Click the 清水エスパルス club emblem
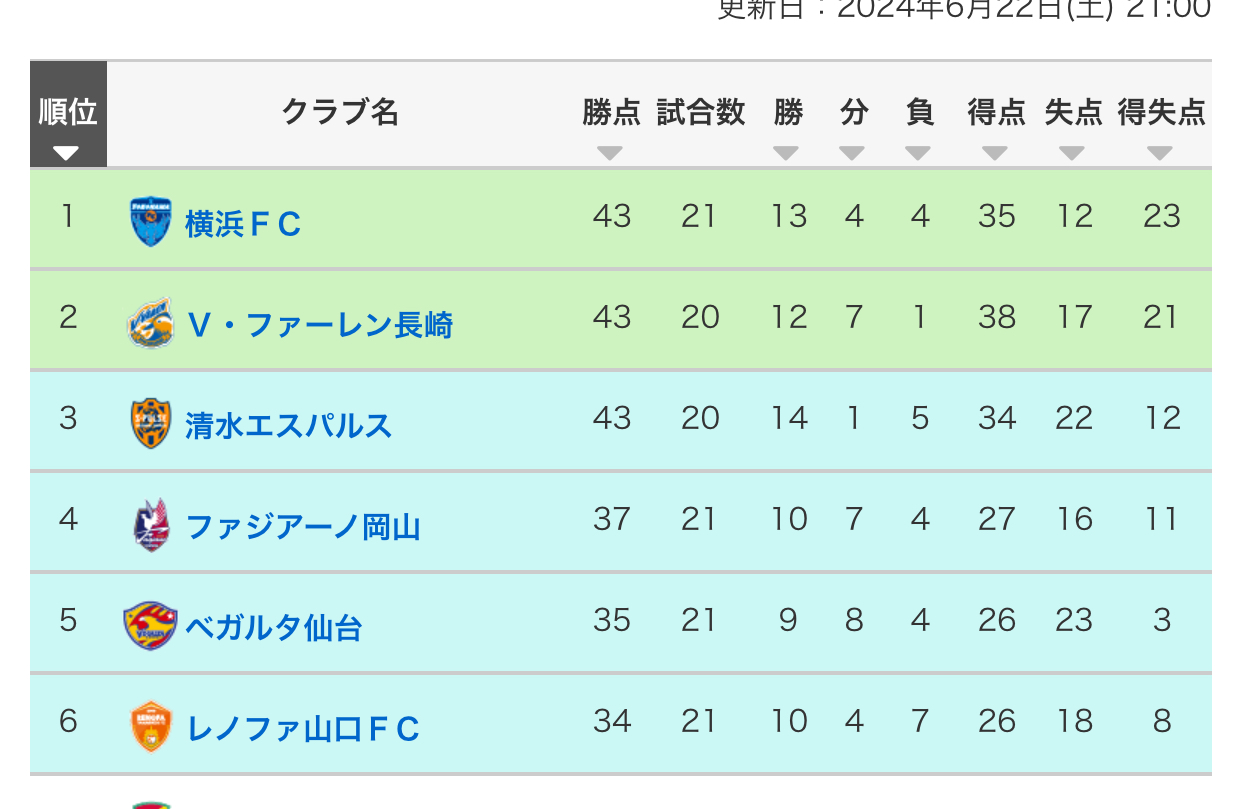This screenshot has width=1242, height=809. (x=151, y=424)
